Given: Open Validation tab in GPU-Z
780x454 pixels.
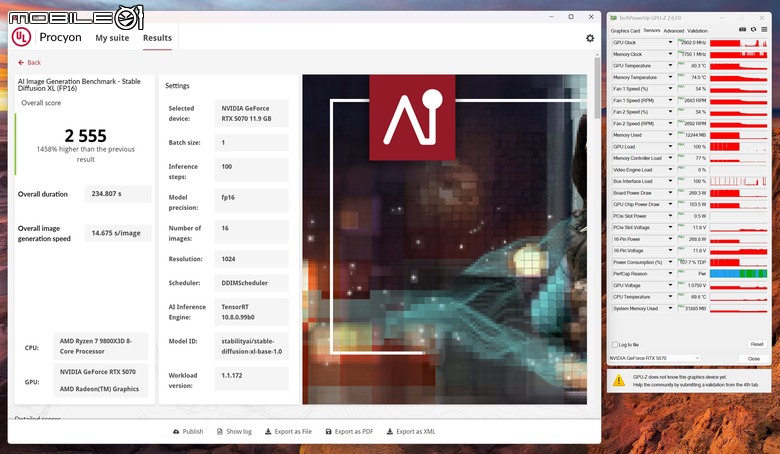Looking at the screenshot, I should pyautogui.click(x=697, y=31).
